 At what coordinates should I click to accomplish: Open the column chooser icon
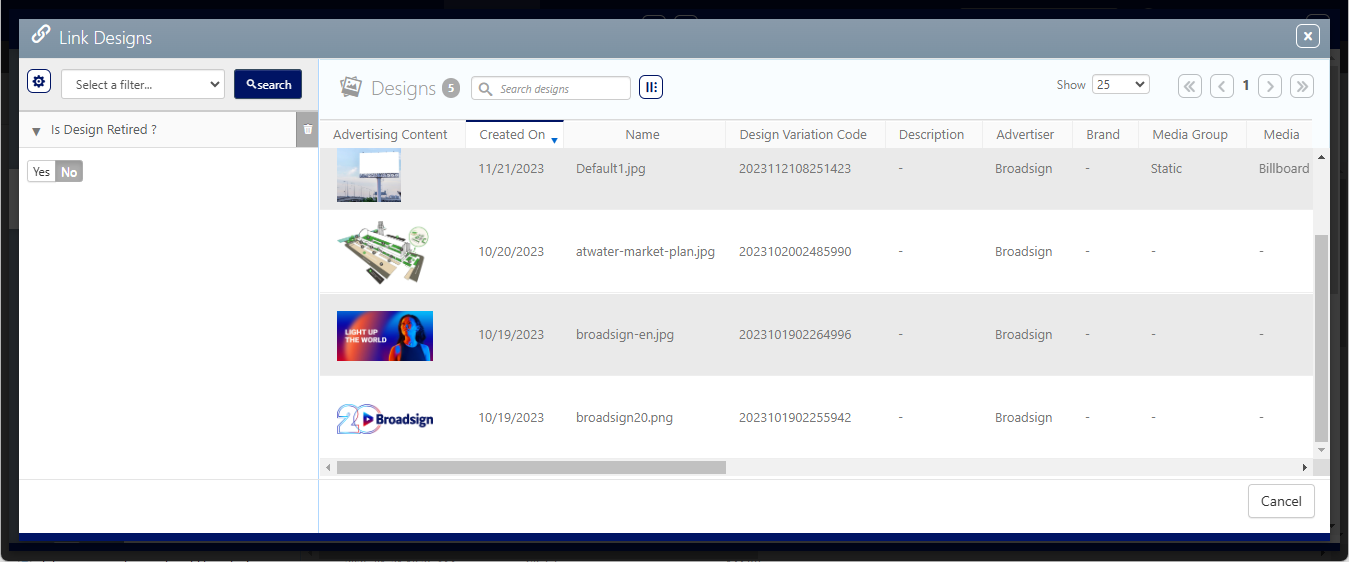click(x=651, y=88)
